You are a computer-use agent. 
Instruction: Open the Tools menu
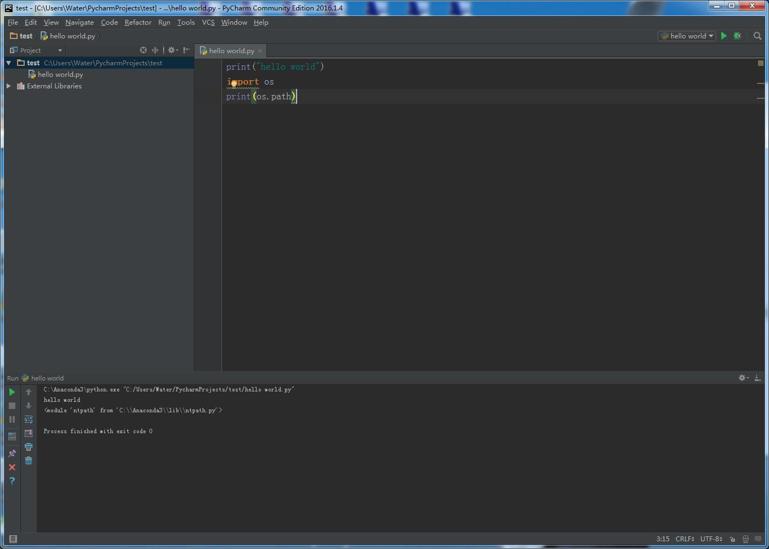point(186,23)
